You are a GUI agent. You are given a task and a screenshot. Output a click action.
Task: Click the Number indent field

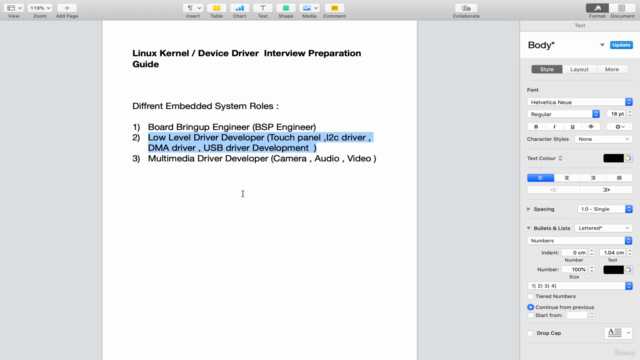click(x=575, y=253)
